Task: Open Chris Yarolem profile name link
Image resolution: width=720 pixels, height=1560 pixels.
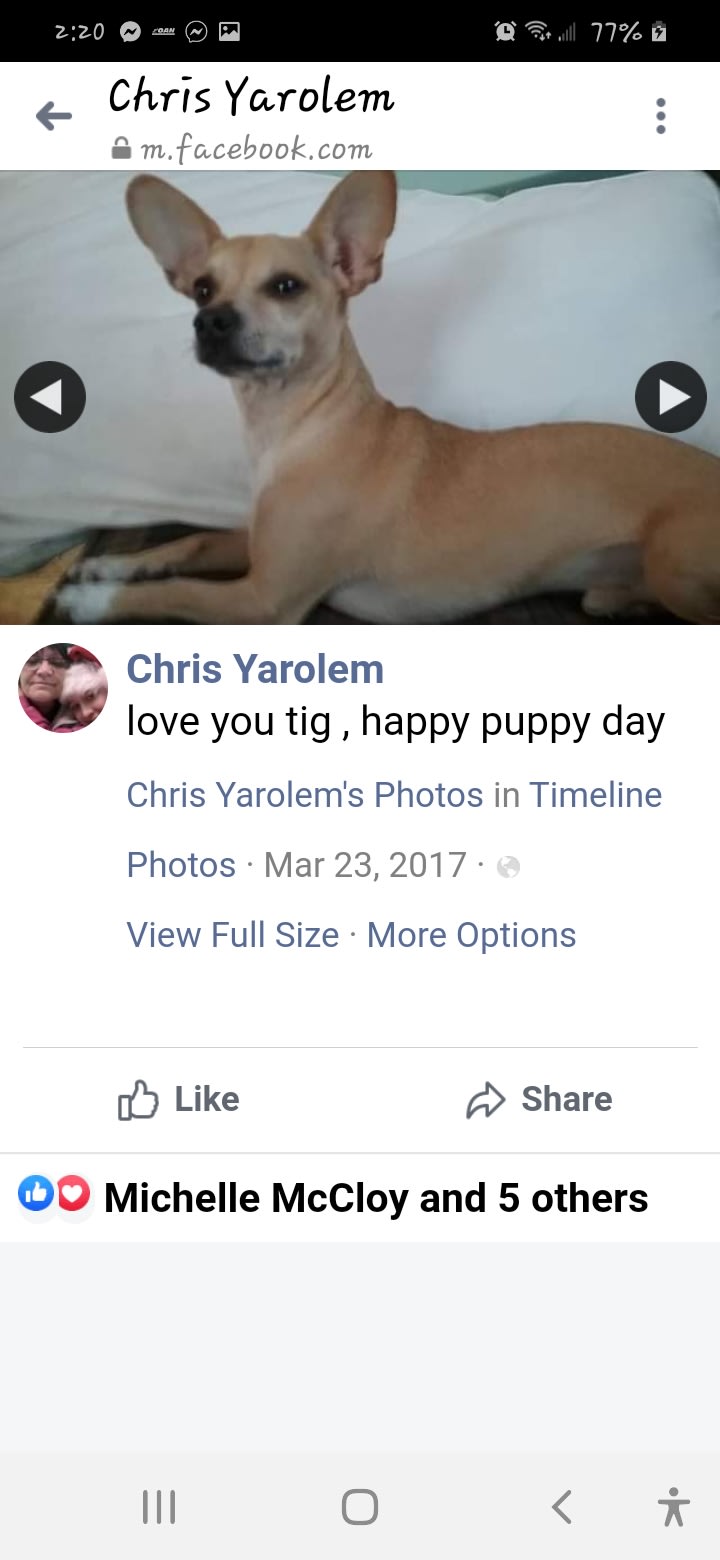Action: click(x=255, y=669)
